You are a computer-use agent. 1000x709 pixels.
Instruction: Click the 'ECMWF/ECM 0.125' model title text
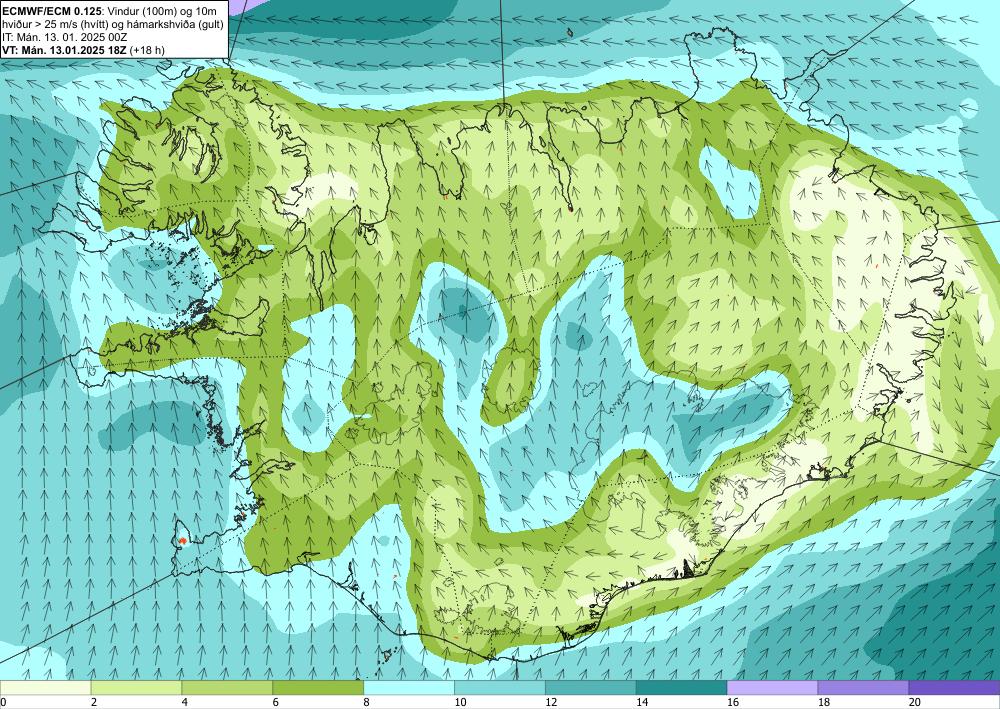coord(52,11)
